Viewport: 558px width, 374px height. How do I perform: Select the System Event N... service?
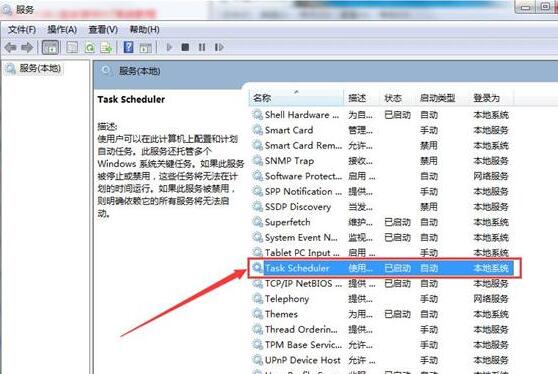pyautogui.click(x=381, y=237)
